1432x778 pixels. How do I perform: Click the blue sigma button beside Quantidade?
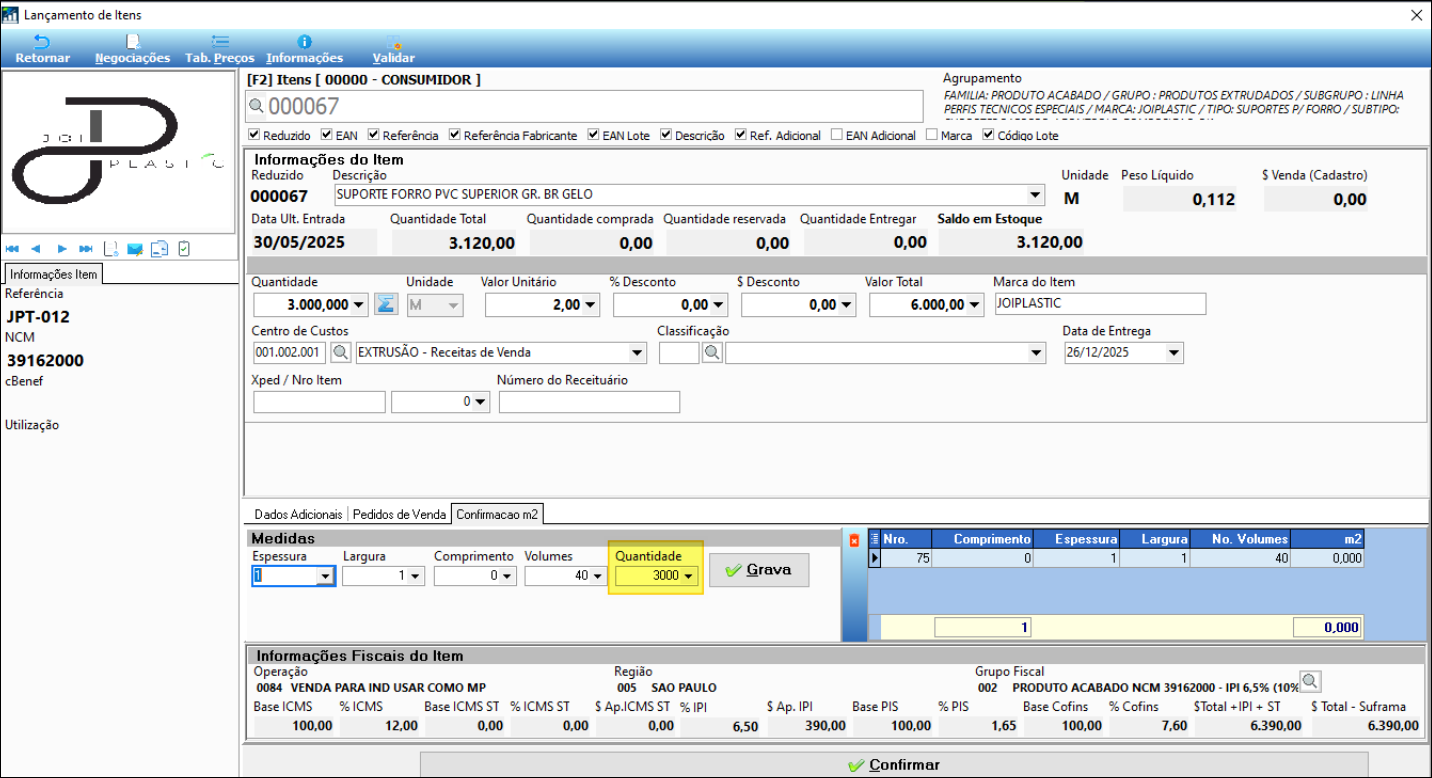coord(385,304)
